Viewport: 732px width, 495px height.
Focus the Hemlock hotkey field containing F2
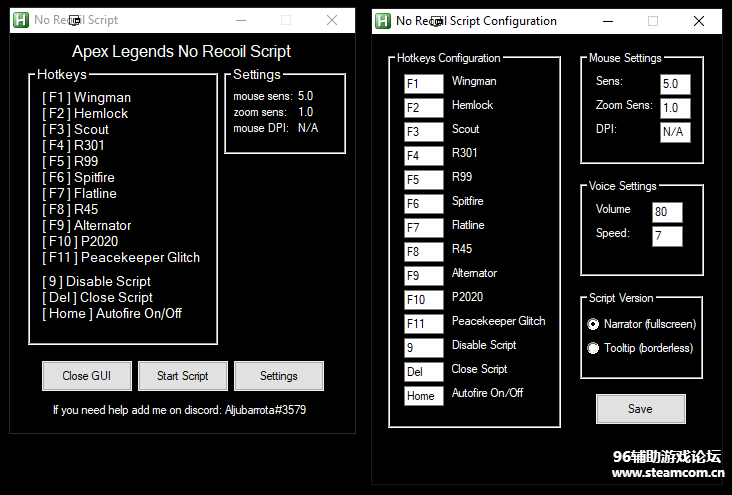[424, 108]
